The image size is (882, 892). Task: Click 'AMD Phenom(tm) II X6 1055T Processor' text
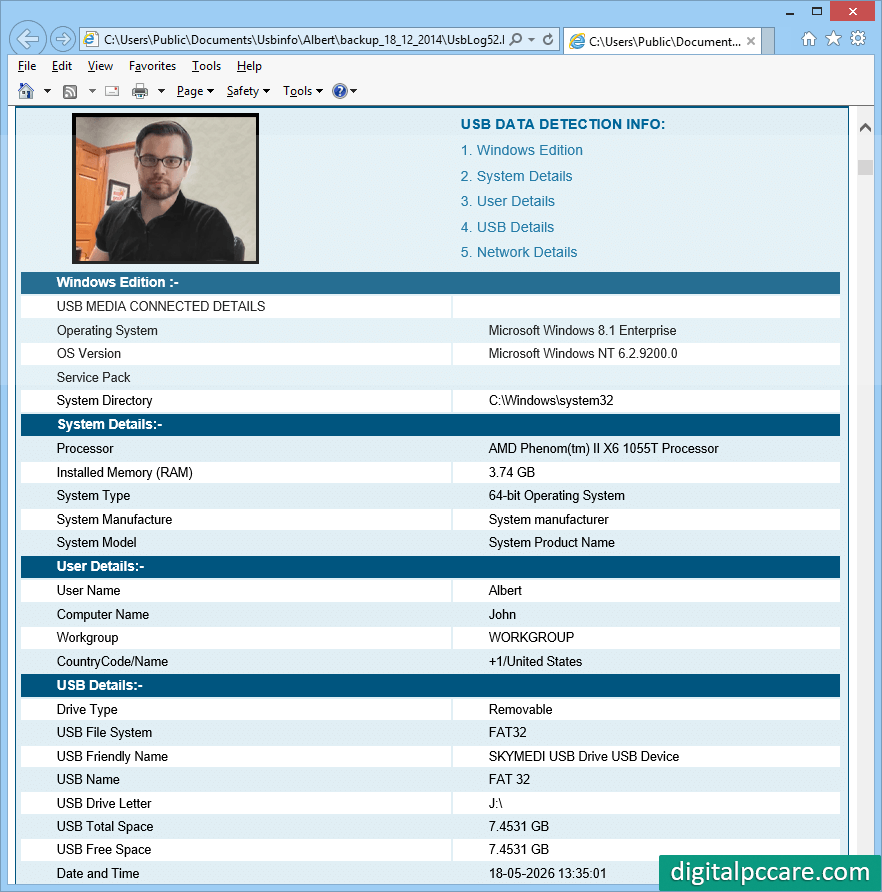pyautogui.click(x=603, y=448)
